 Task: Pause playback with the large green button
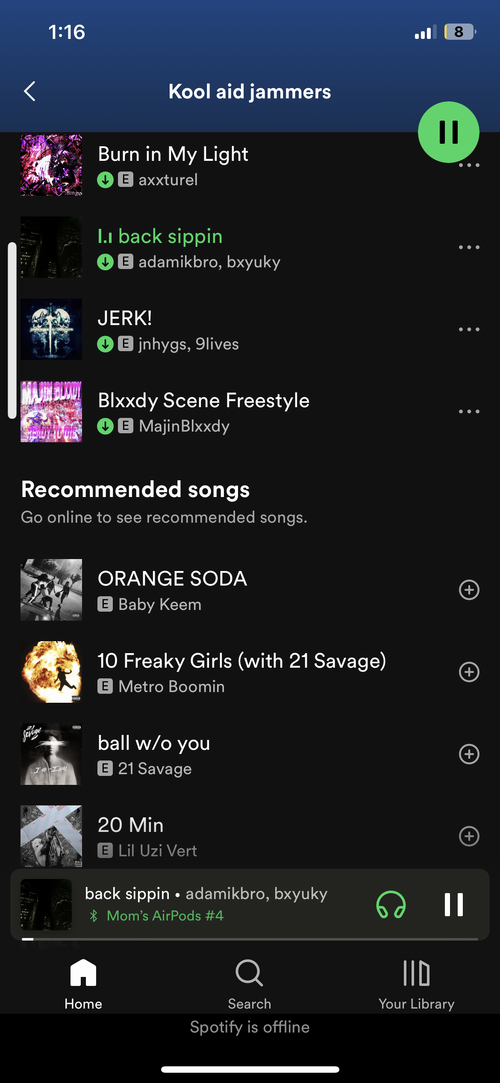click(448, 132)
